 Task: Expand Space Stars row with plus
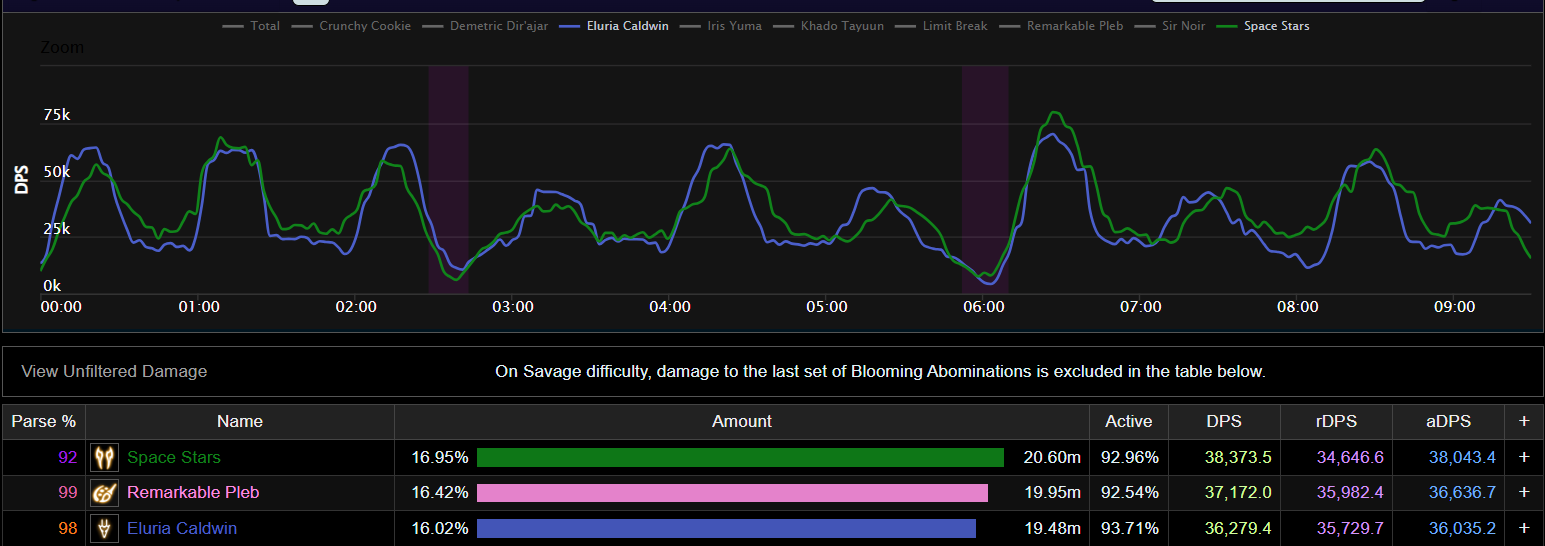pyautogui.click(x=1524, y=457)
